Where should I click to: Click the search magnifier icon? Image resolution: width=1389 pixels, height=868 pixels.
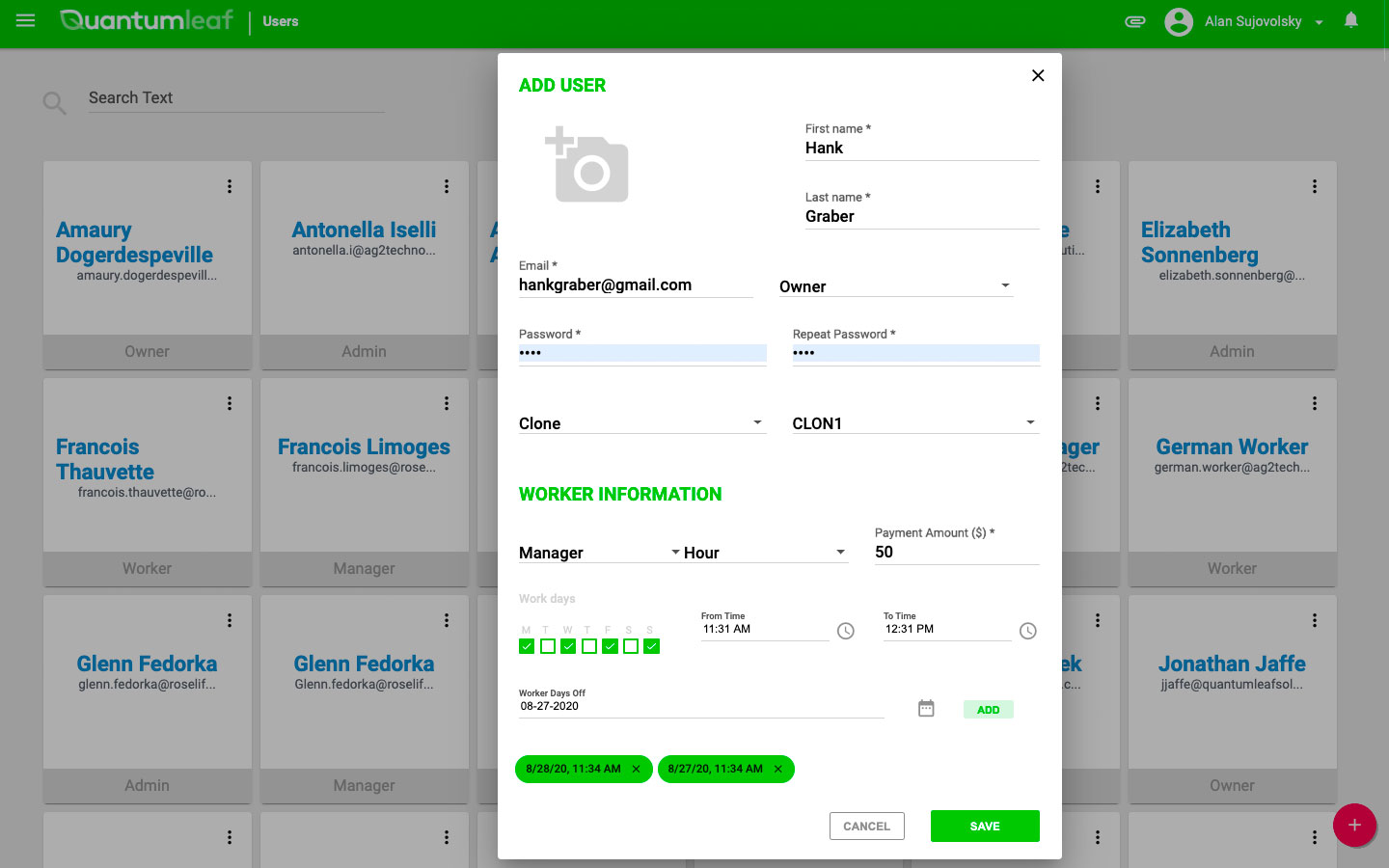point(54,103)
